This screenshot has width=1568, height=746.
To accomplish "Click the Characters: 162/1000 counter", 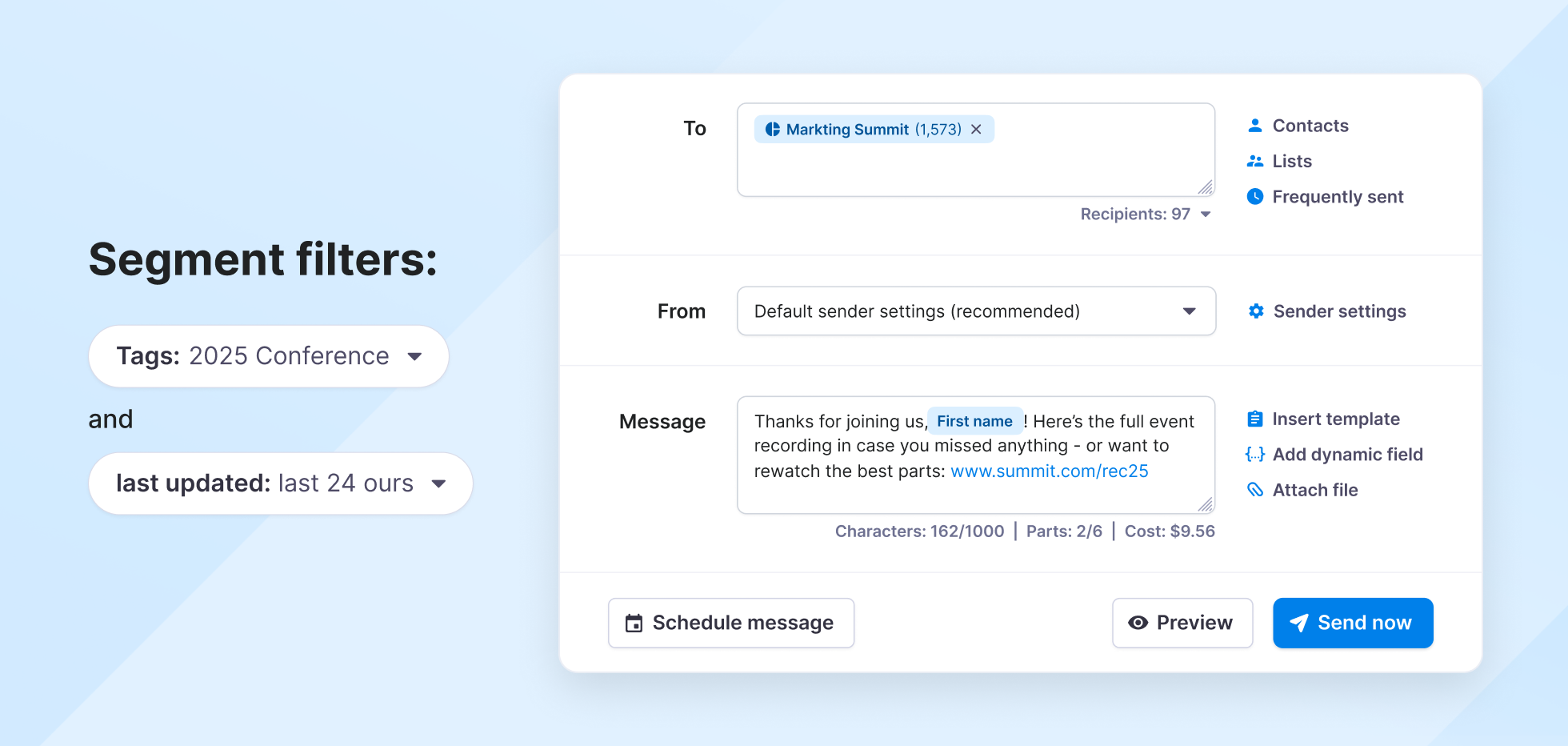I will coord(920,531).
